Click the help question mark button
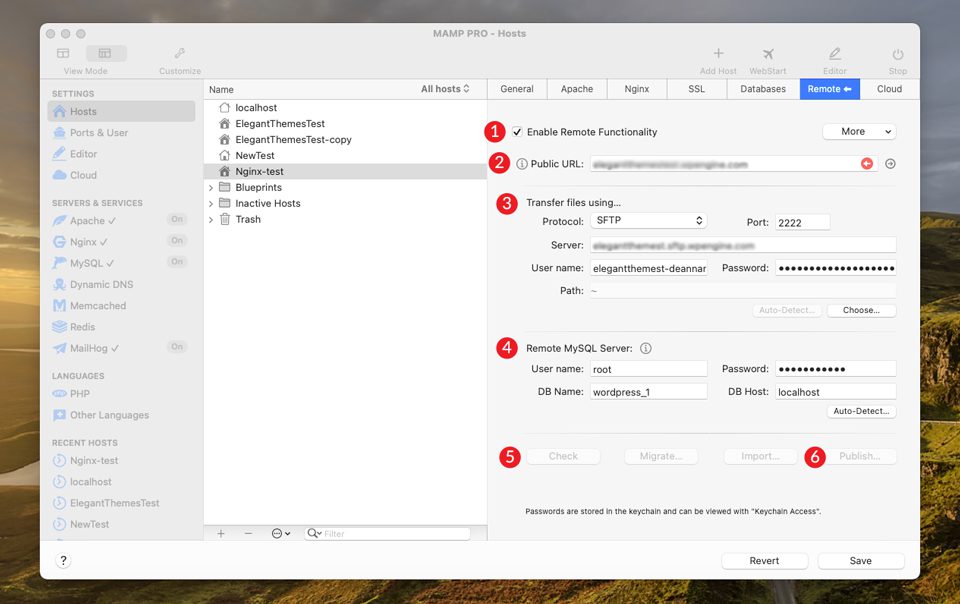The image size is (960, 604). tap(63, 561)
